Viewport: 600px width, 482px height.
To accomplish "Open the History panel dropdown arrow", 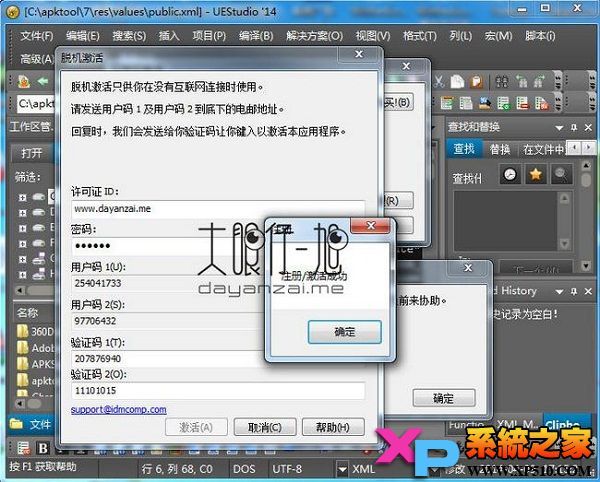I will tap(559, 292).
